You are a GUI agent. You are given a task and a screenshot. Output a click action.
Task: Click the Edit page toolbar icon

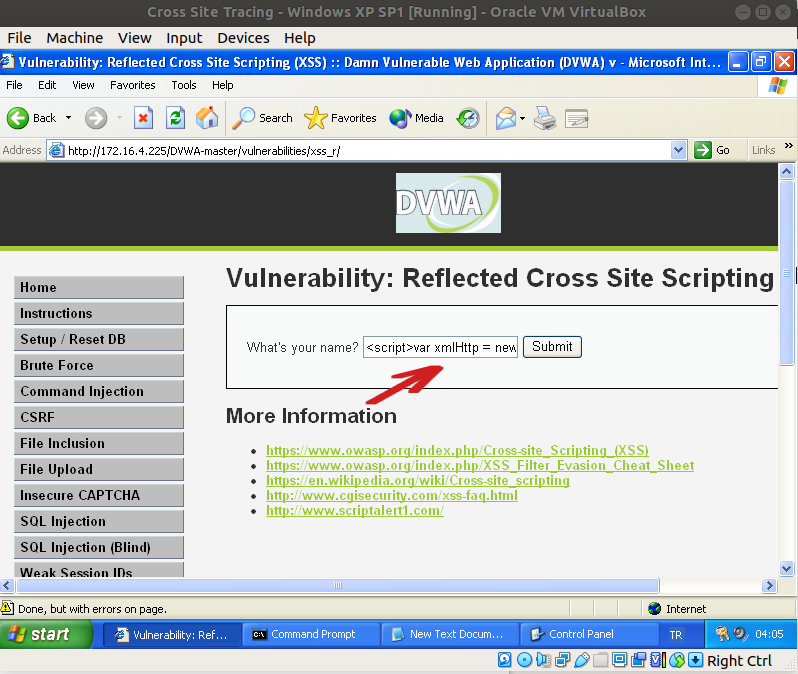tap(577, 118)
